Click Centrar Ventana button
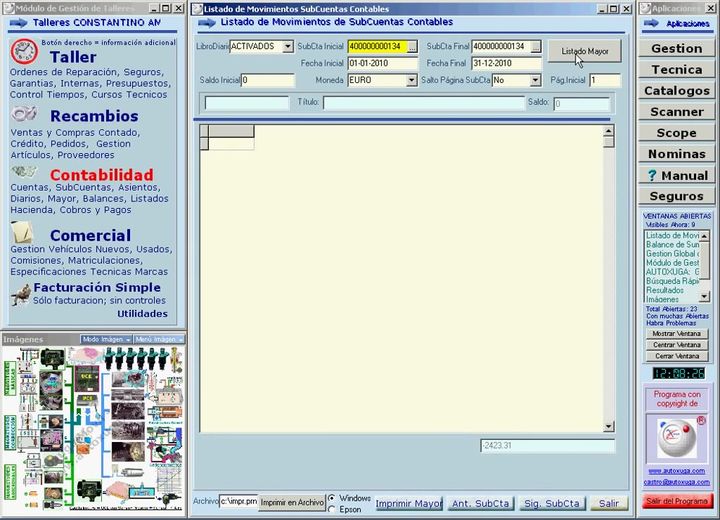 click(x=677, y=345)
